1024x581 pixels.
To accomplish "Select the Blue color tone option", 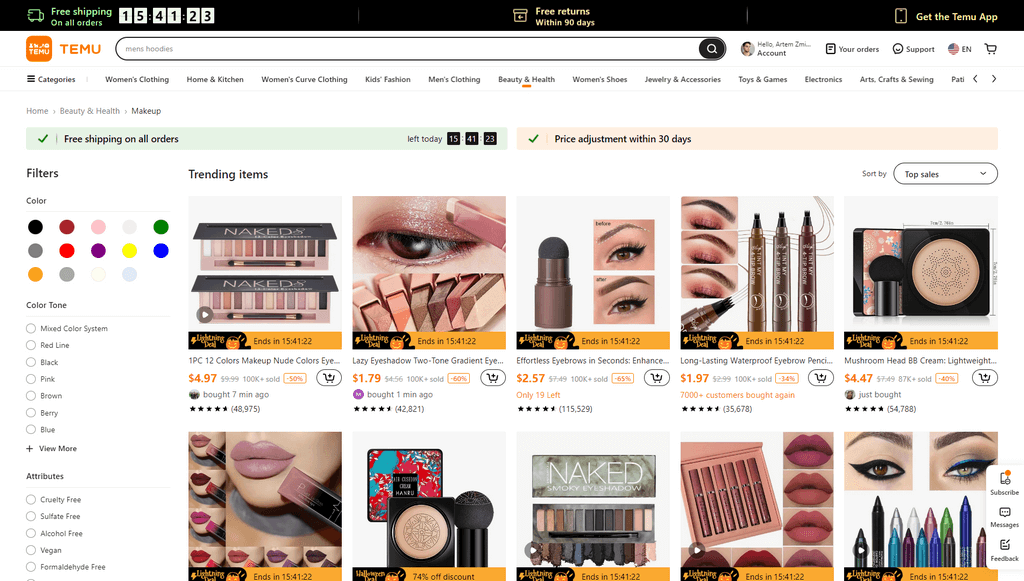I will (x=31, y=430).
